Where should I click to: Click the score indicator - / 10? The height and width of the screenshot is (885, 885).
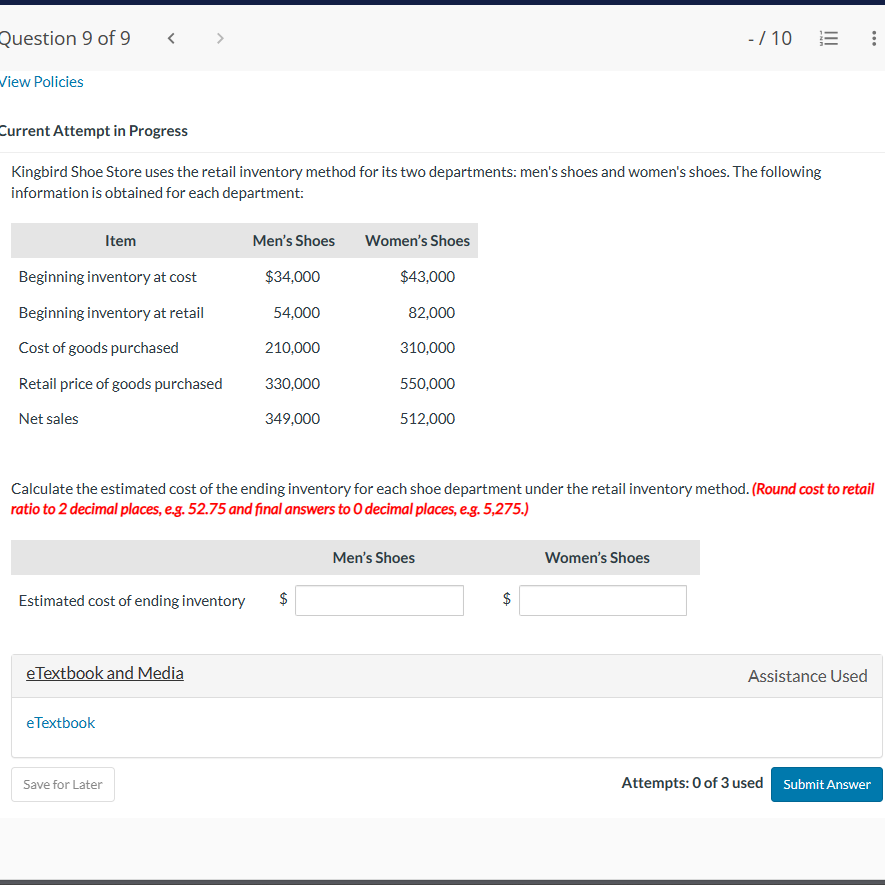pyautogui.click(x=770, y=38)
